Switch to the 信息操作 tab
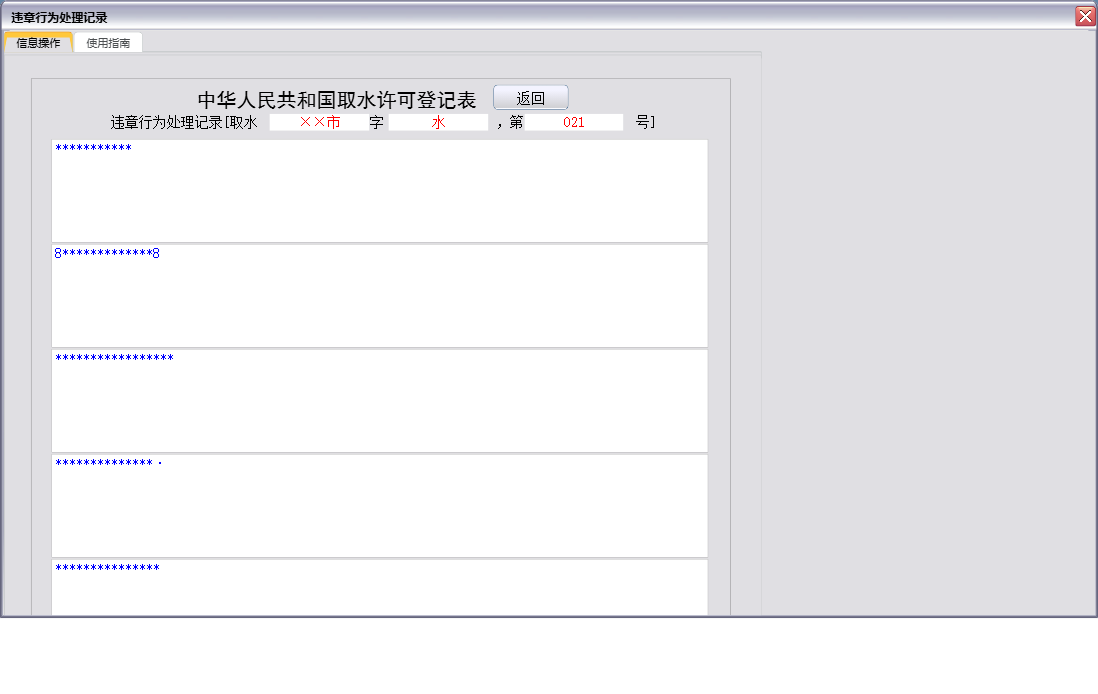This screenshot has width=1098, height=694. (x=39, y=43)
